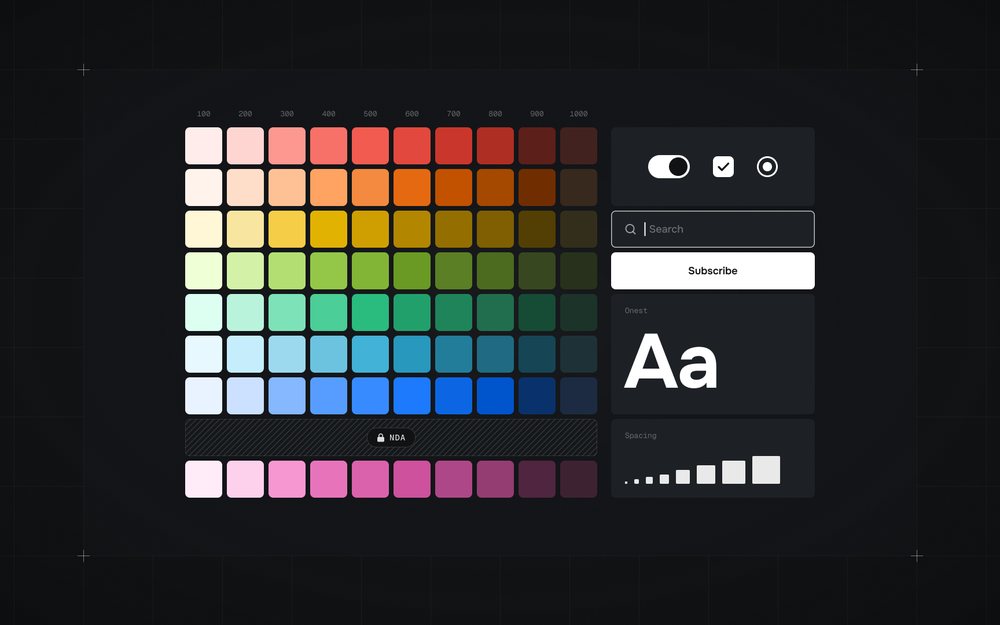This screenshot has height=625, width=1000.
Task: Pick the lime green 800 swatch
Action: [x=495, y=270]
